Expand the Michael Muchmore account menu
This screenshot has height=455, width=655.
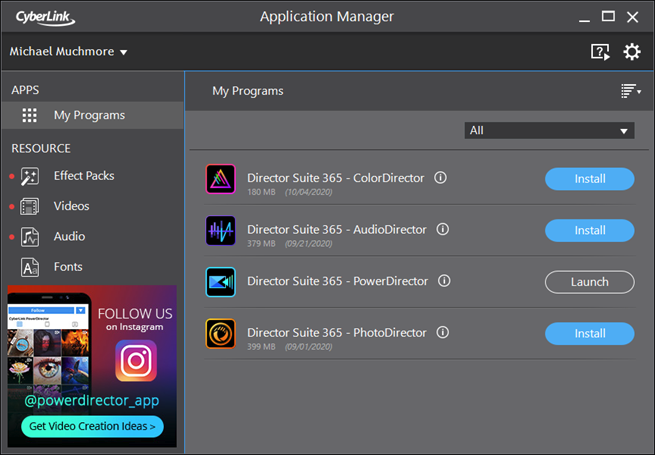point(68,52)
